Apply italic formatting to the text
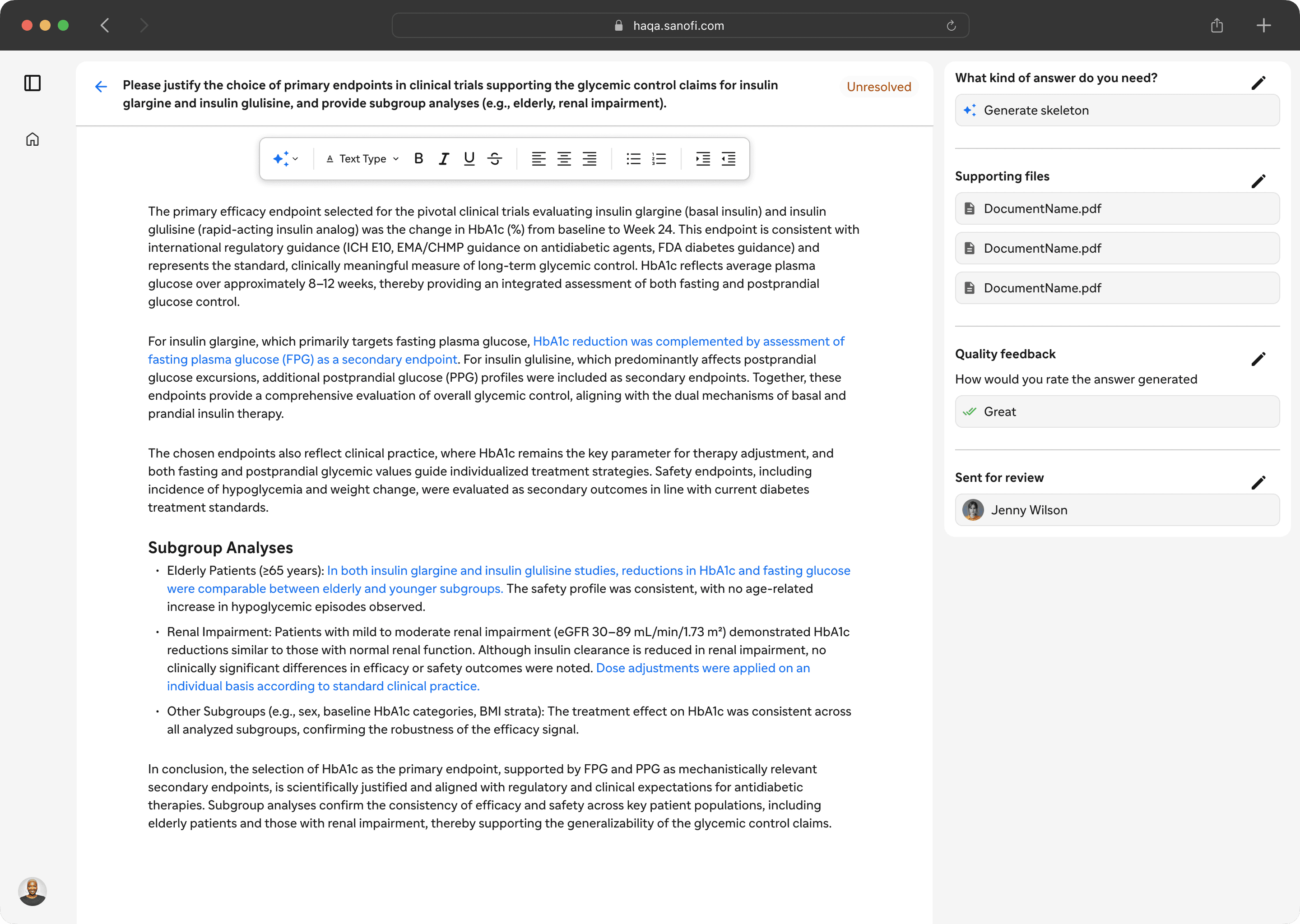Image resolution: width=1300 pixels, height=924 pixels. pos(444,159)
